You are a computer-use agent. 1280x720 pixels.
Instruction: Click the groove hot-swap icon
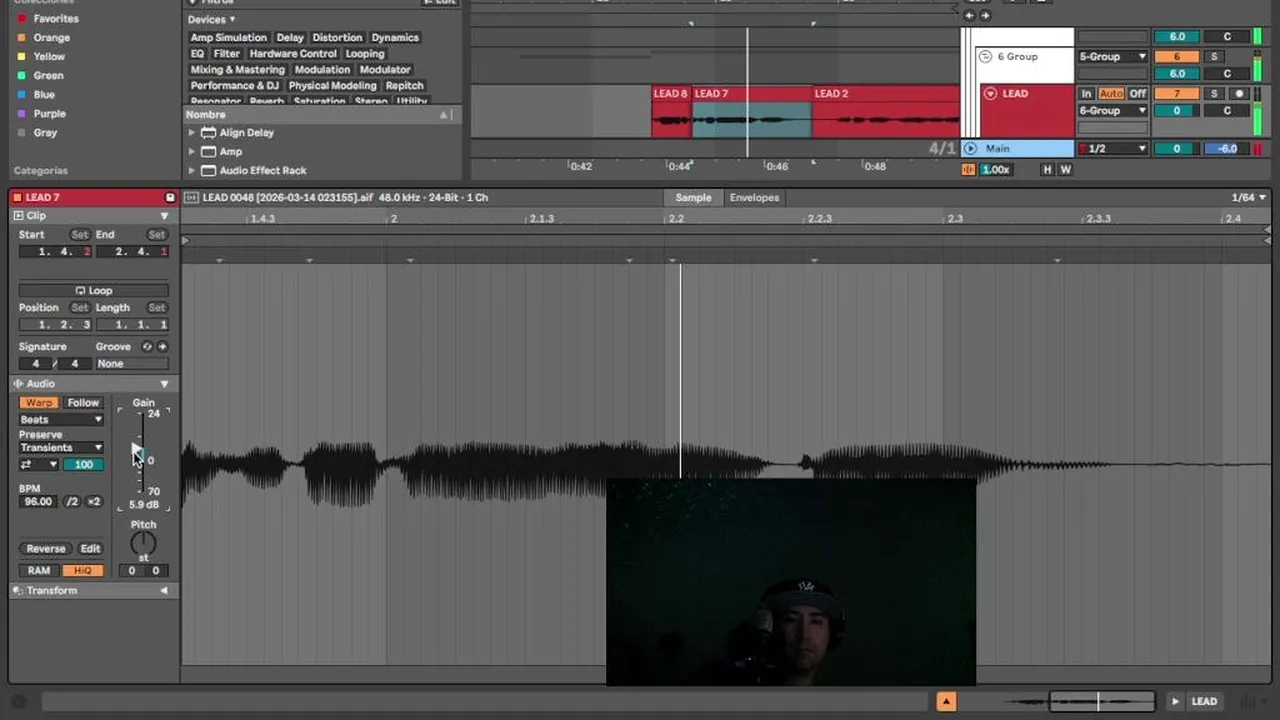147,346
